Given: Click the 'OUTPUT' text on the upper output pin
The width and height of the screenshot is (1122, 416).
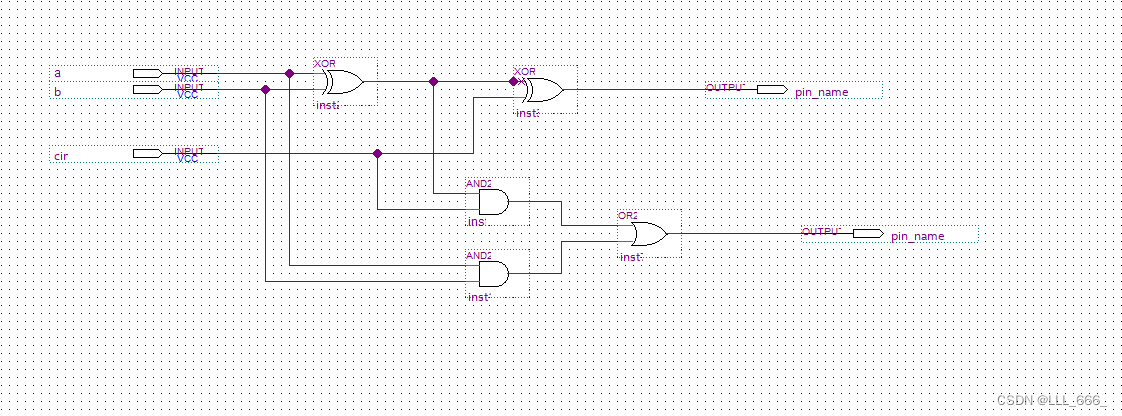Looking at the screenshot, I should [x=726, y=87].
